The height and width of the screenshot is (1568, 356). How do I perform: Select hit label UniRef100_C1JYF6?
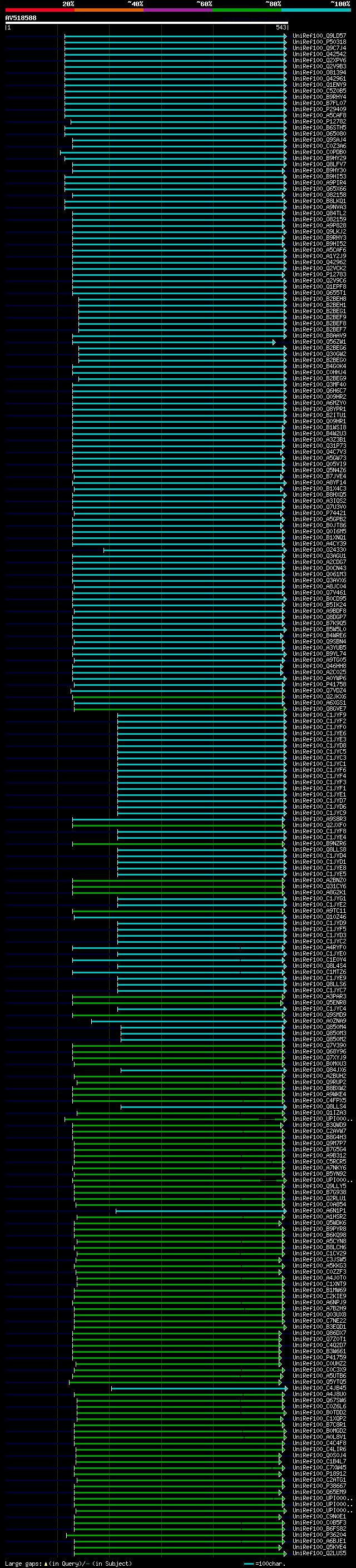pos(319,770)
